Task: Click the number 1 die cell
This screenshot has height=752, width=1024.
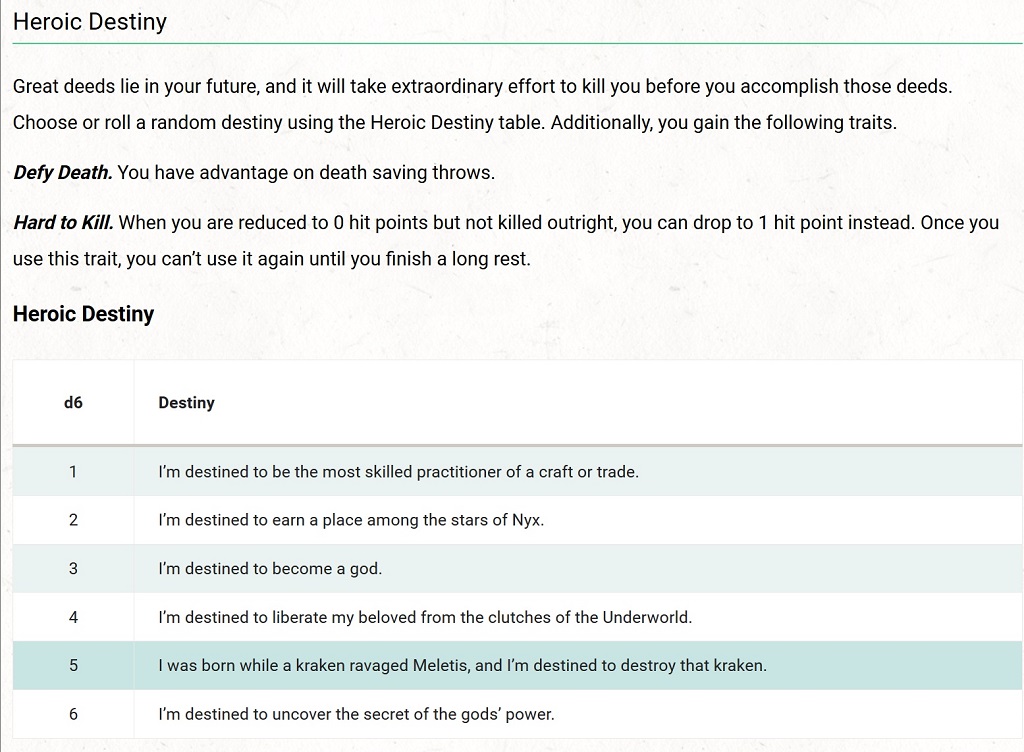Action: coord(73,472)
